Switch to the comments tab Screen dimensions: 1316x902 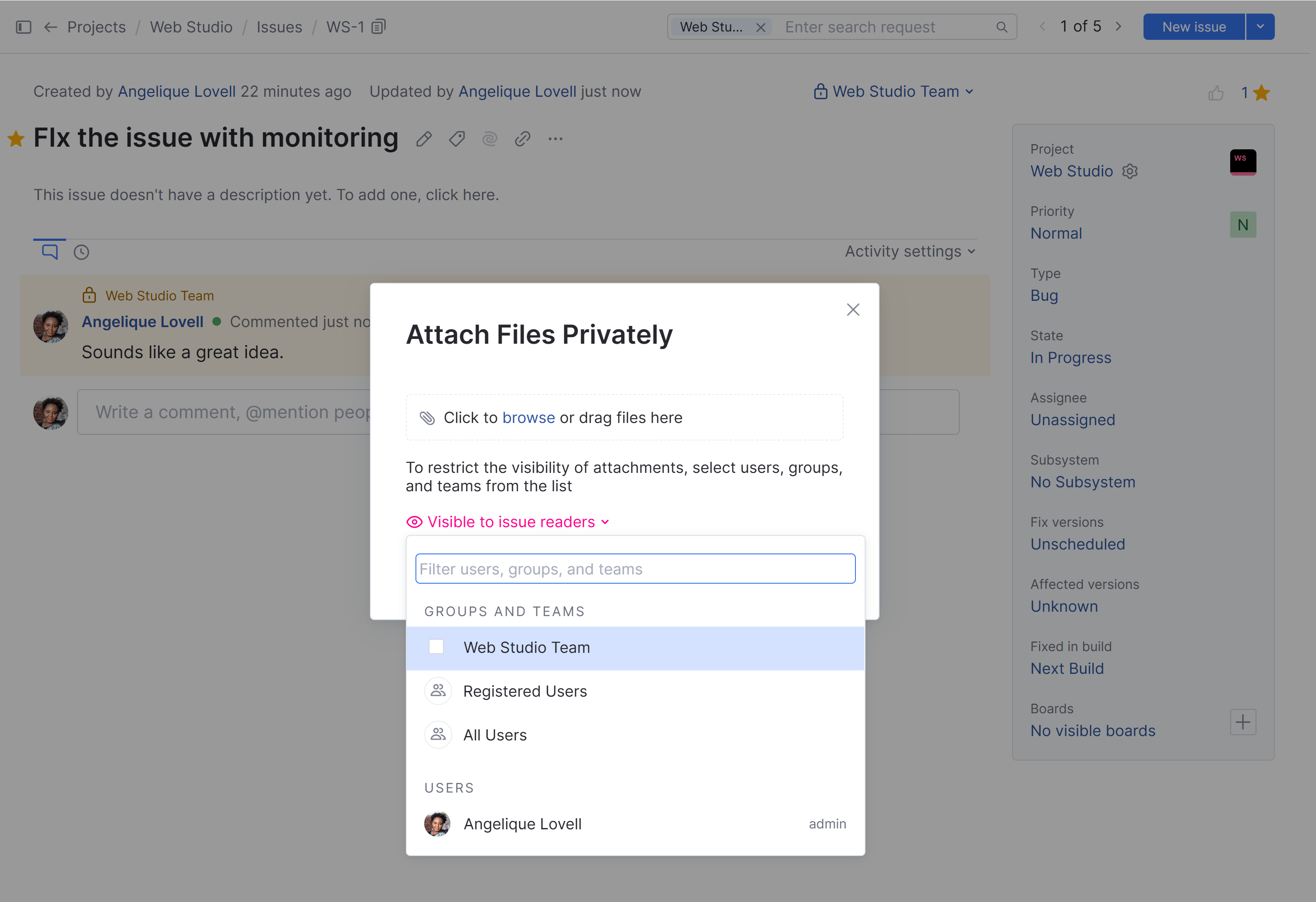tap(49, 251)
